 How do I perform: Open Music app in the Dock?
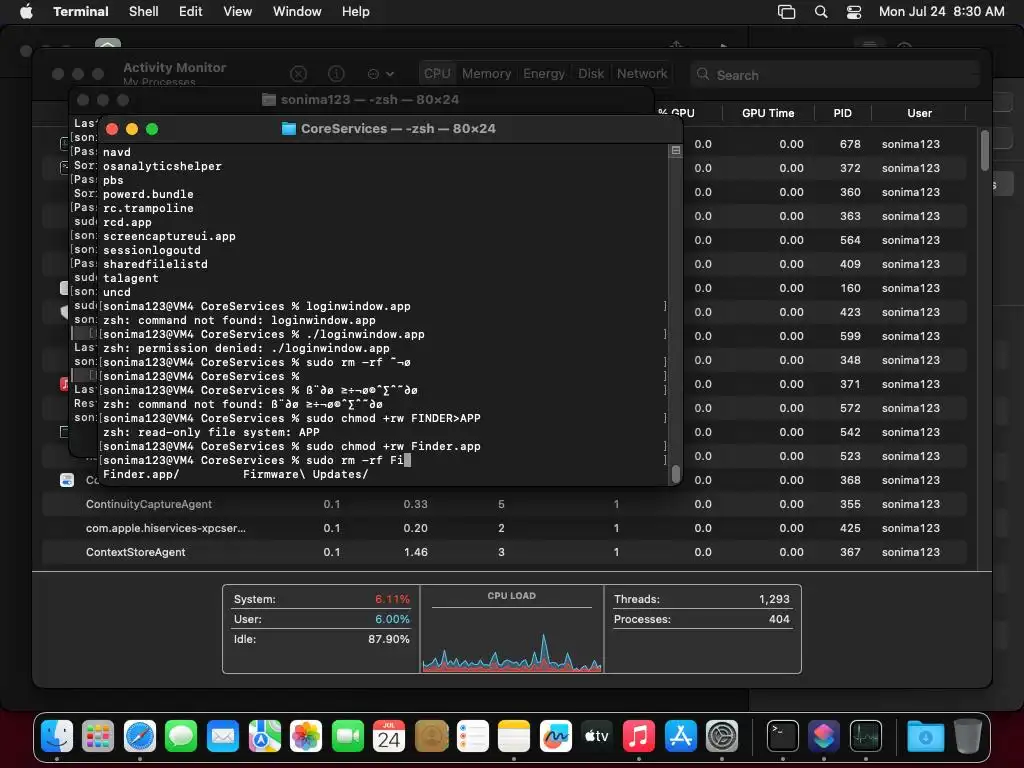click(x=639, y=737)
